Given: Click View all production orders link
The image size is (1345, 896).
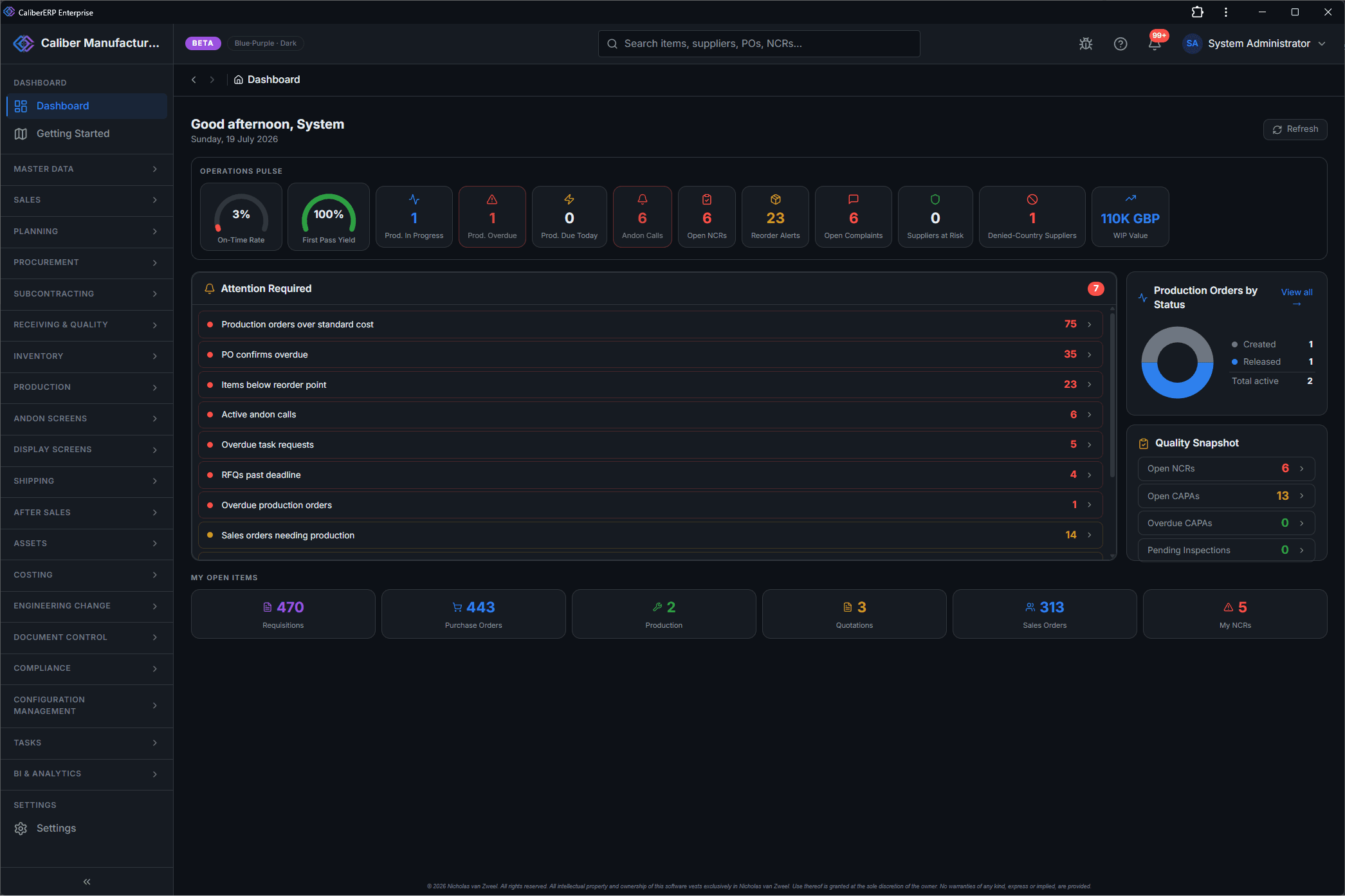Looking at the screenshot, I should (1296, 297).
